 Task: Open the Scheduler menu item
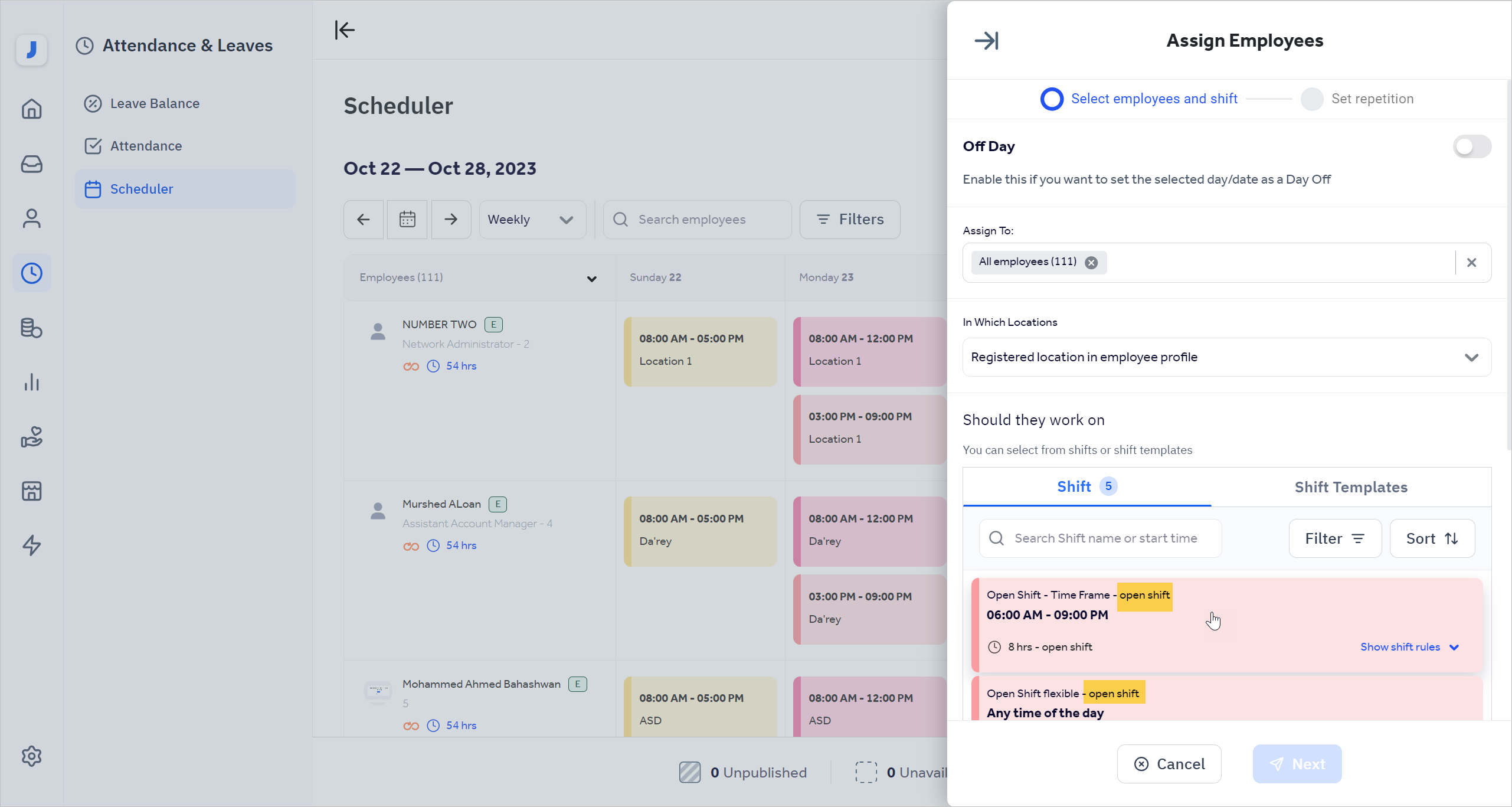(142, 189)
